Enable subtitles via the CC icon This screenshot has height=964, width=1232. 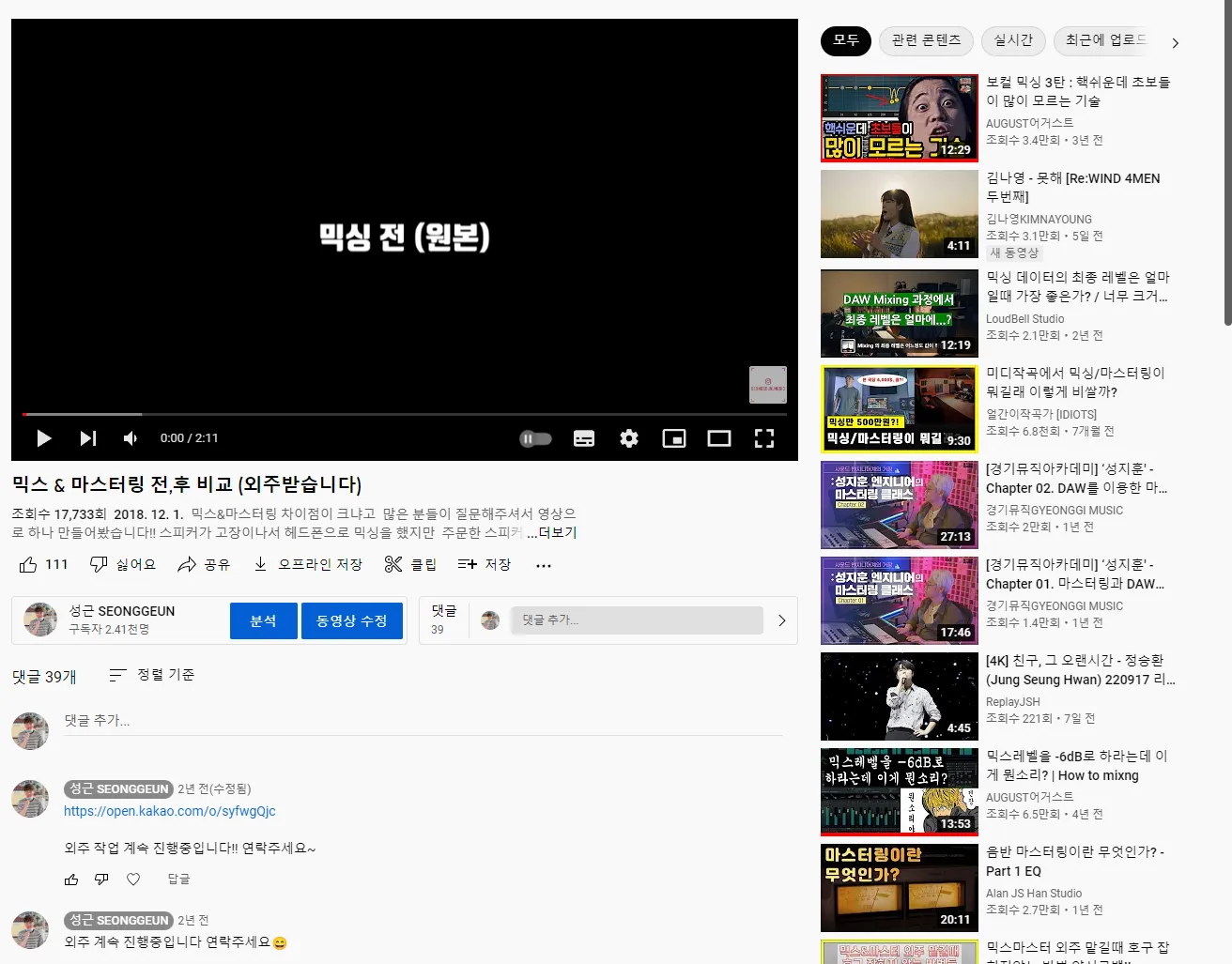[583, 437]
